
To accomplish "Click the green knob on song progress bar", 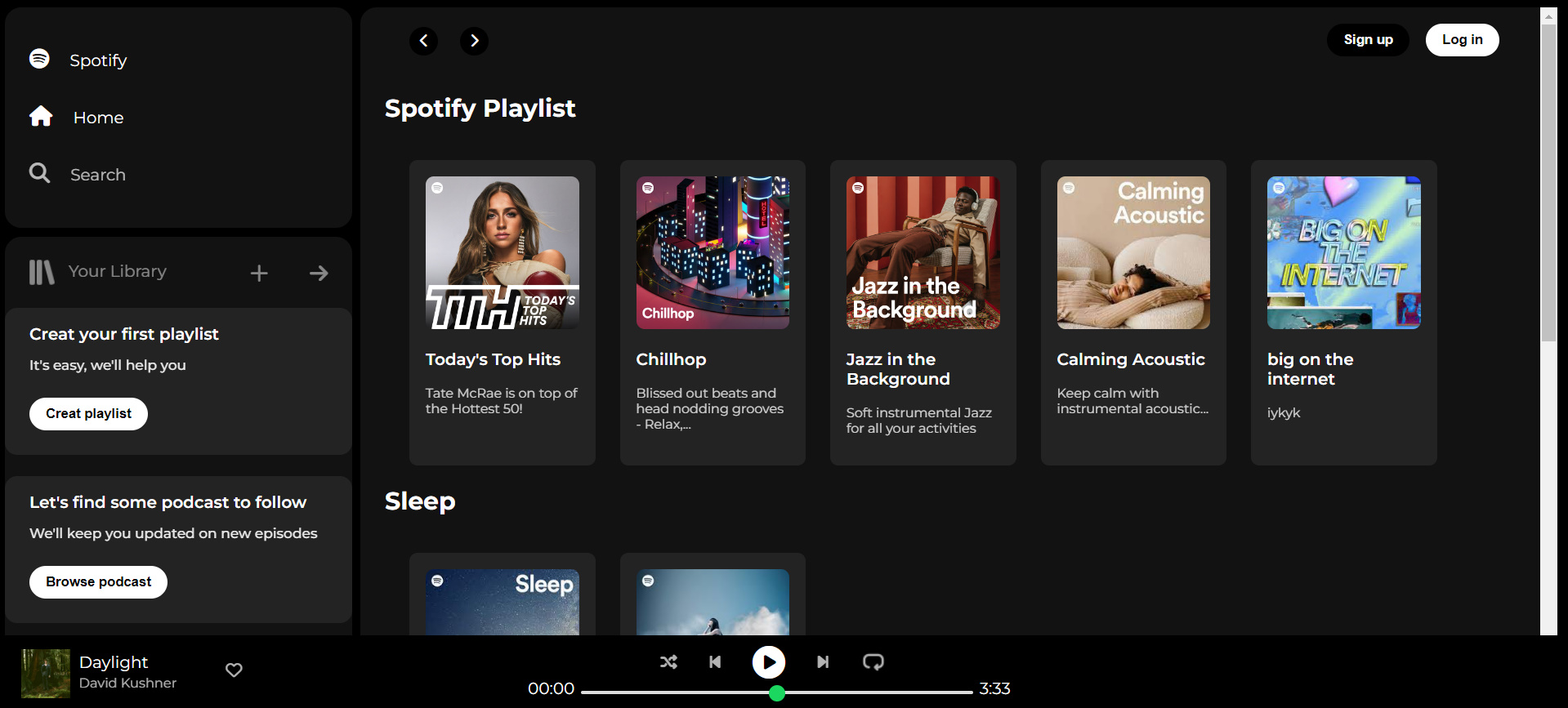I will point(777,692).
